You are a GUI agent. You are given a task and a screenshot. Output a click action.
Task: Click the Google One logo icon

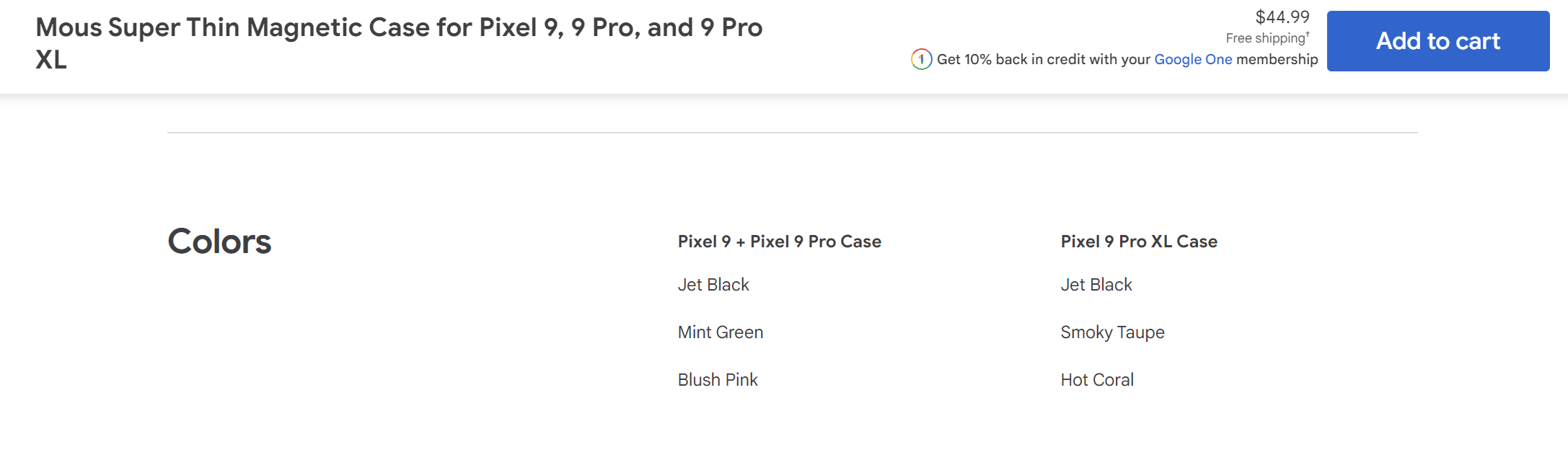click(921, 59)
